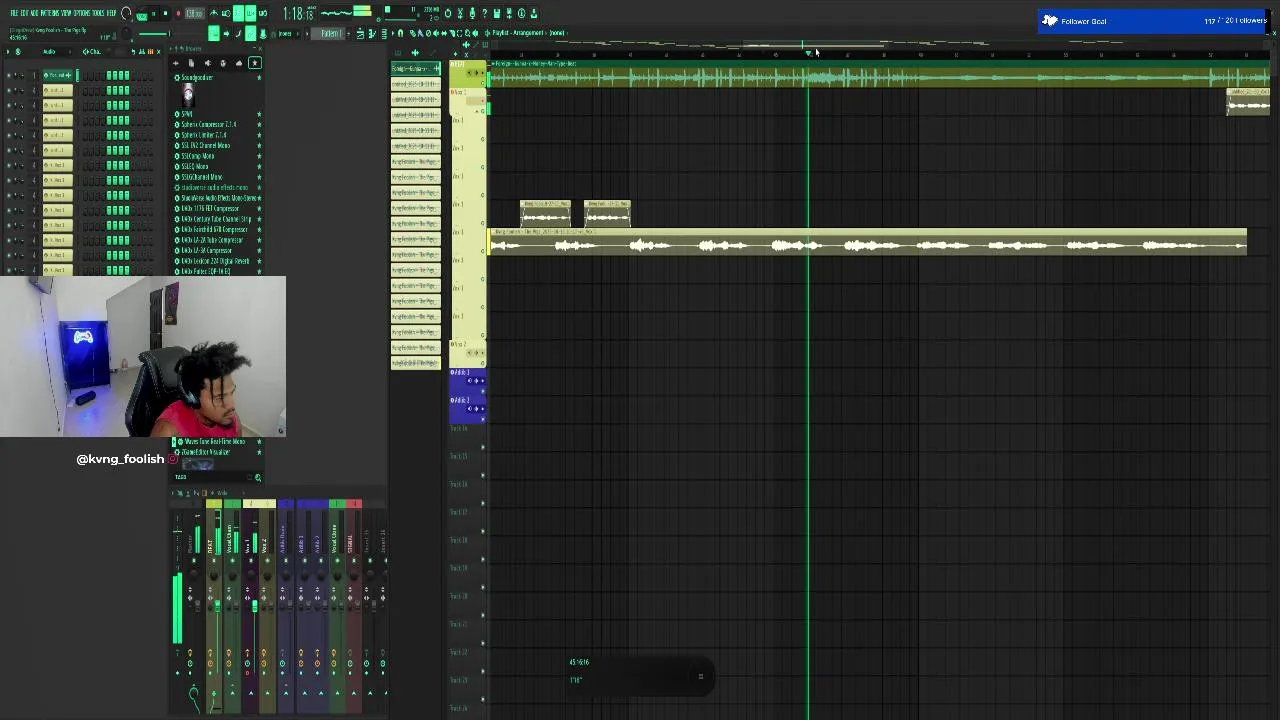Click the icon in the hint bar popup
This screenshot has height=720, width=1280.
tap(700, 677)
